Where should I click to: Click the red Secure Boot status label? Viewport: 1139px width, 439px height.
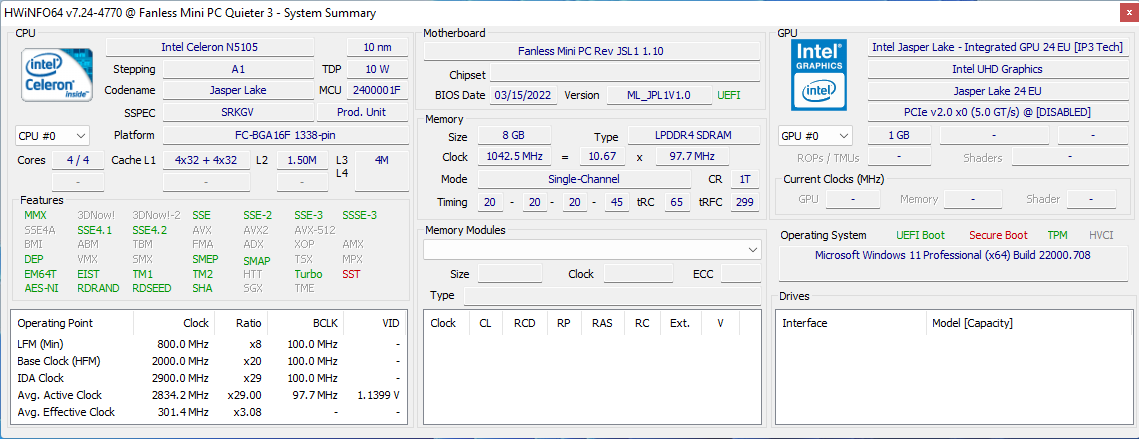(998, 235)
